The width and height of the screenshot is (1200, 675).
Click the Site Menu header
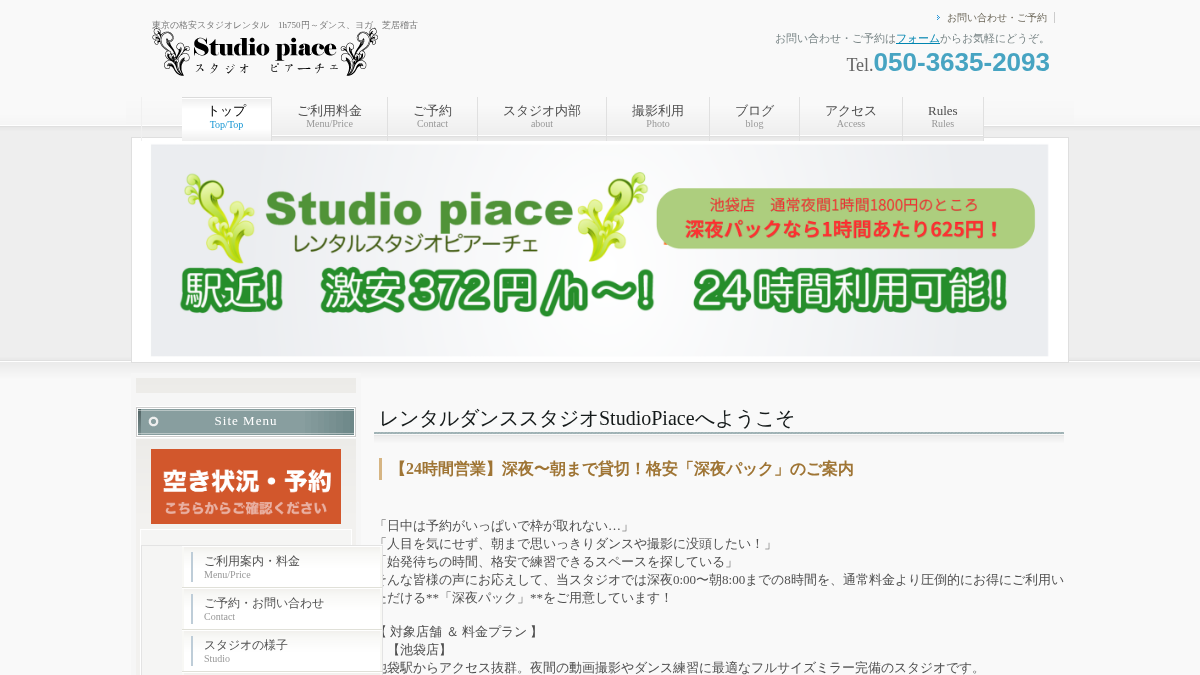tap(246, 421)
